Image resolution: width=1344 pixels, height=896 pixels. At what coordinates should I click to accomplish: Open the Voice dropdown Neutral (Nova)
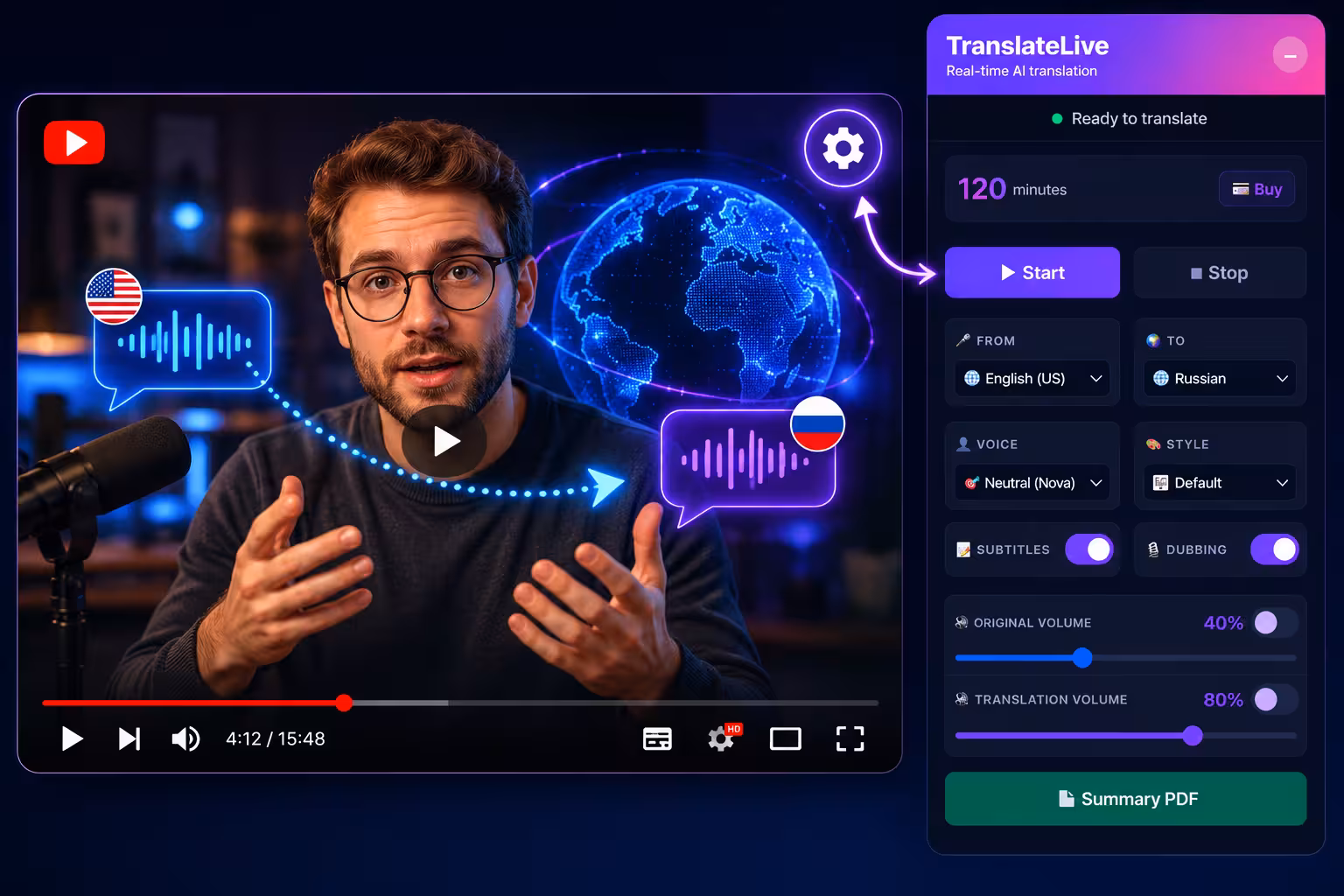coord(1032,483)
